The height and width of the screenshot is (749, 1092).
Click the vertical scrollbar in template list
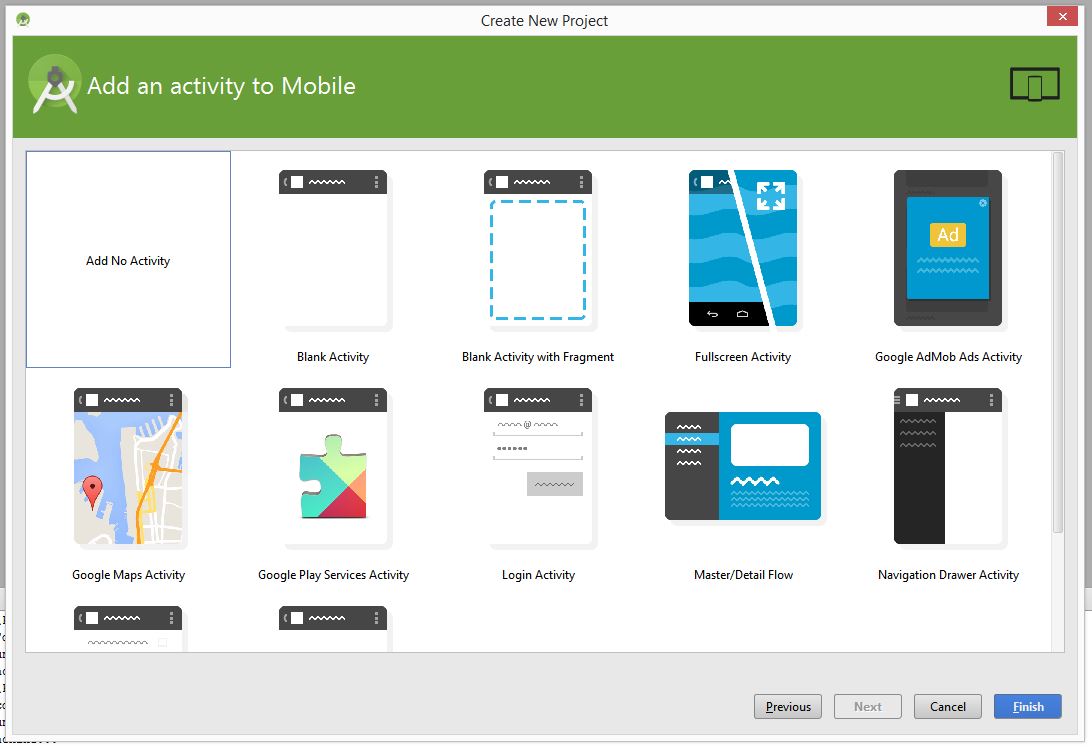coord(1058,340)
